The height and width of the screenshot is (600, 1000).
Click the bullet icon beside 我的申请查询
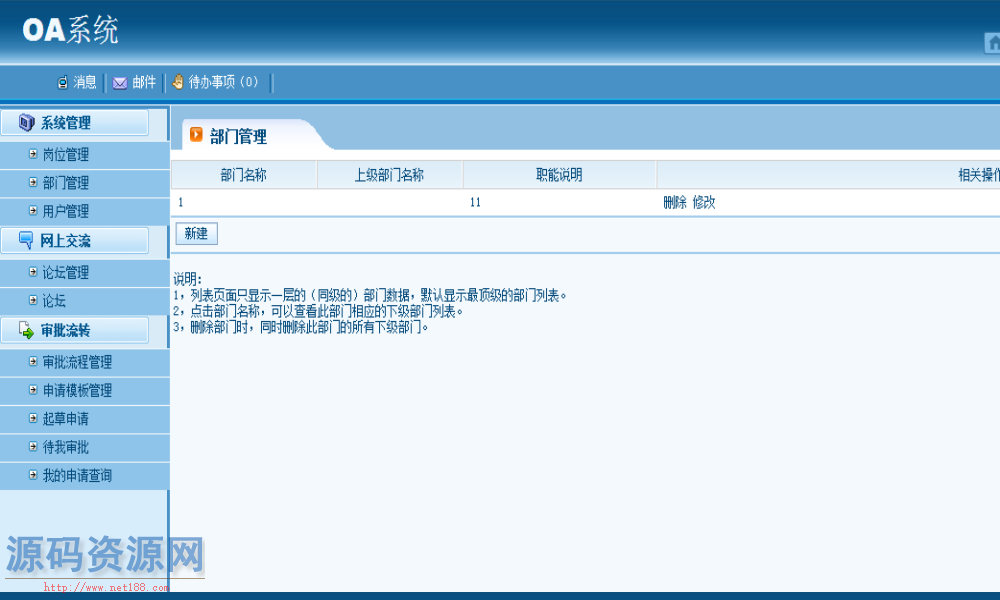33,474
